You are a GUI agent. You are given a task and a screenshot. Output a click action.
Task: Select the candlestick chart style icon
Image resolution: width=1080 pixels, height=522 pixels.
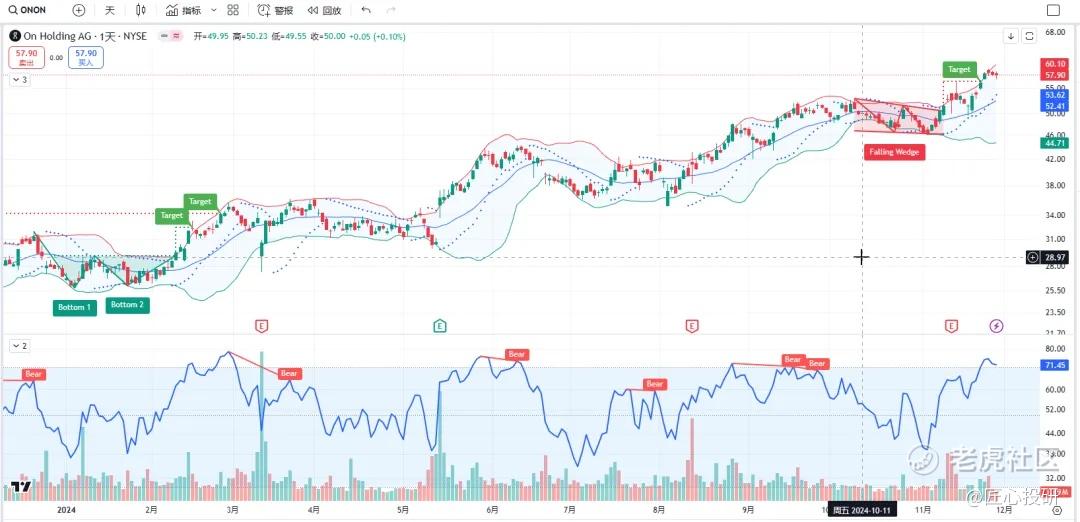[x=141, y=10]
